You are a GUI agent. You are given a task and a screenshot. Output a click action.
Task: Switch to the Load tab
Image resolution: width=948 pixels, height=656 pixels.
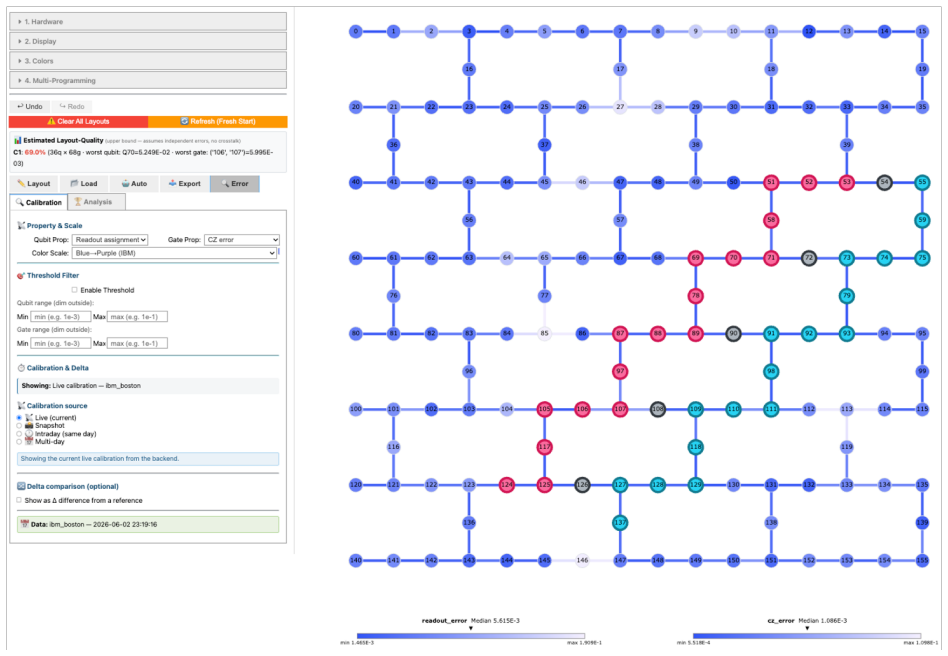(83, 184)
